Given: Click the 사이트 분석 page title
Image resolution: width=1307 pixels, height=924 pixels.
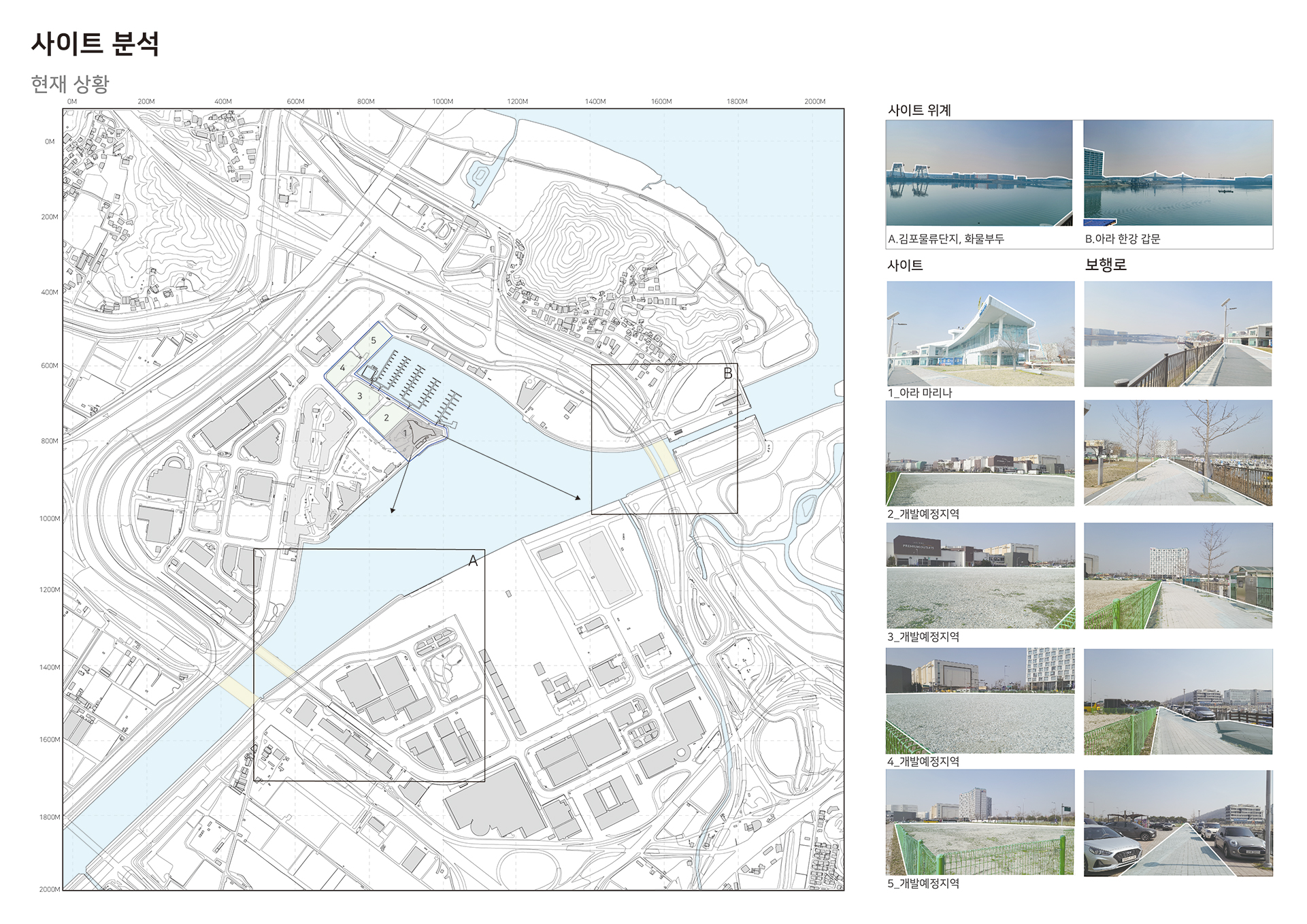Looking at the screenshot, I should click(x=95, y=44).
